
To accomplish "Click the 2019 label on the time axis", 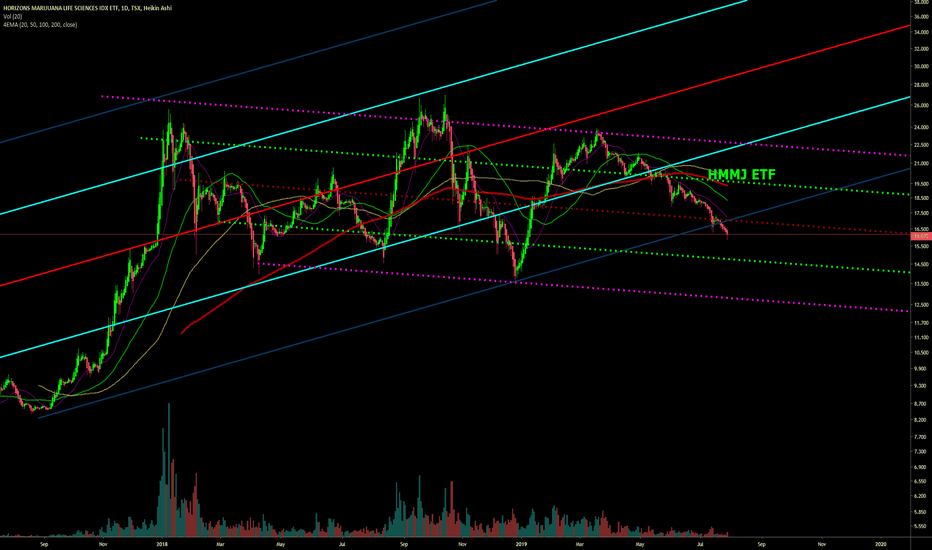I will pyautogui.click(x=521, y=543).
